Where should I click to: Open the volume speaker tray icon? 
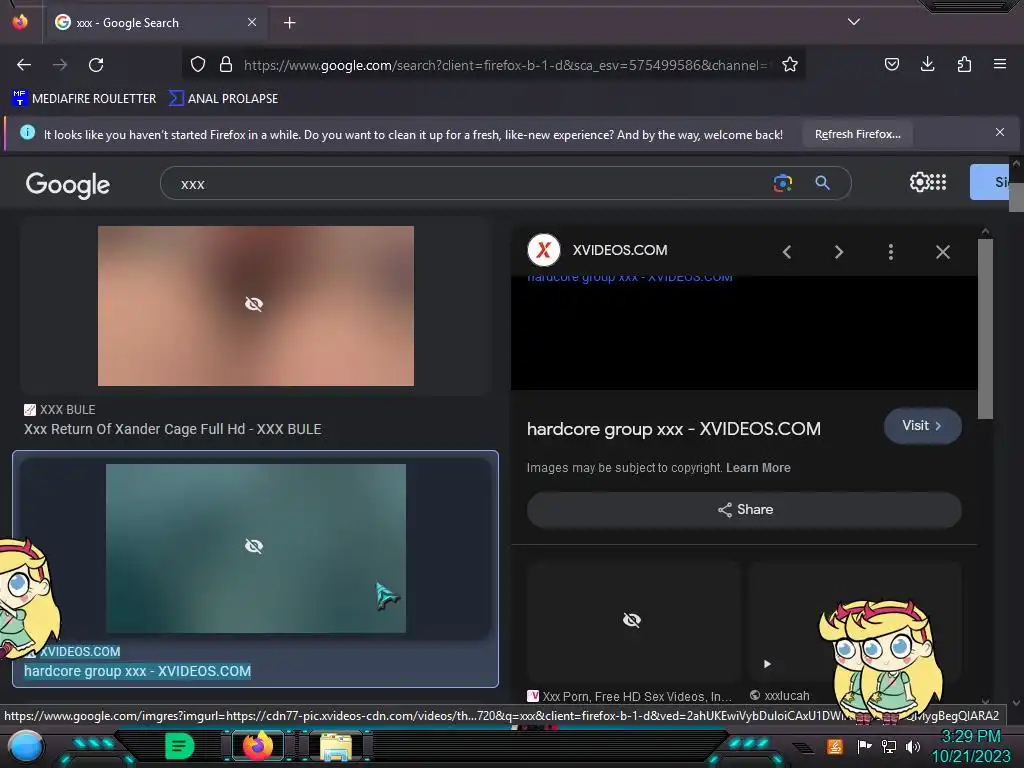(x=913, y=746)
